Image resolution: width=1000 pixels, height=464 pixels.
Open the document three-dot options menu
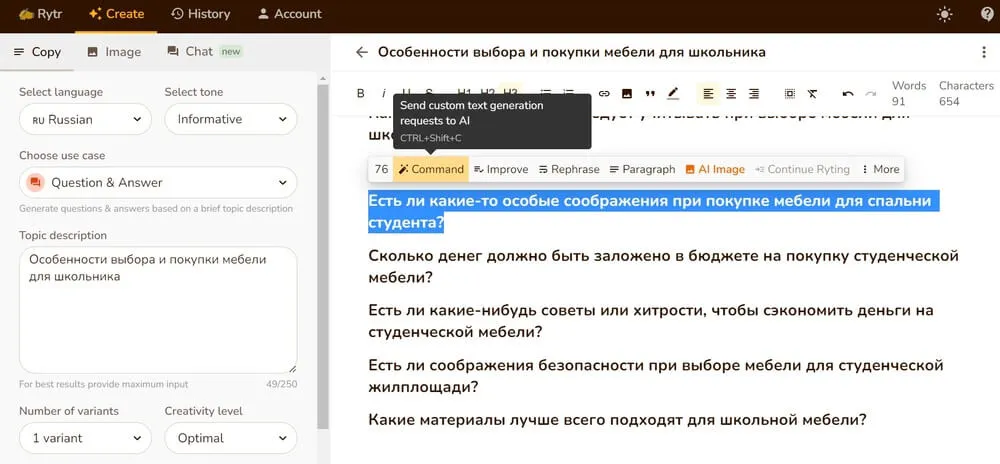tap(983, 52)
